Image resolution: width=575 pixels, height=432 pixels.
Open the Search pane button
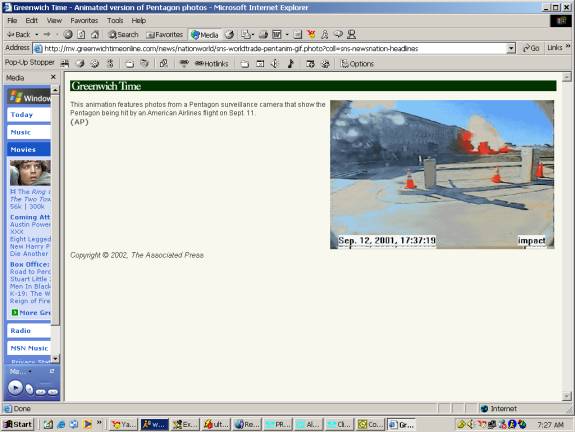[x=123, y=34]
